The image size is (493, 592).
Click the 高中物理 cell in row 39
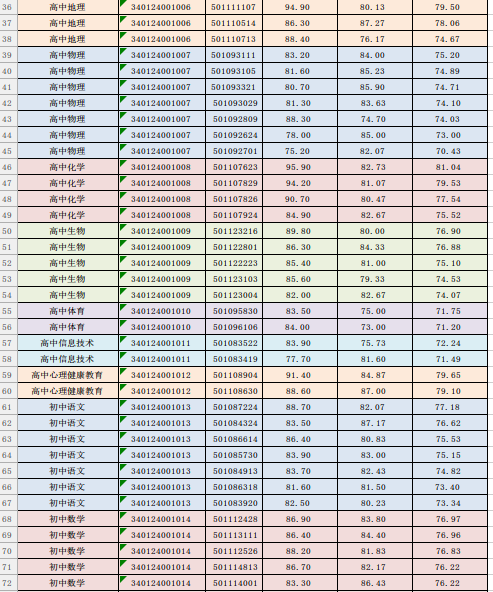68,55
